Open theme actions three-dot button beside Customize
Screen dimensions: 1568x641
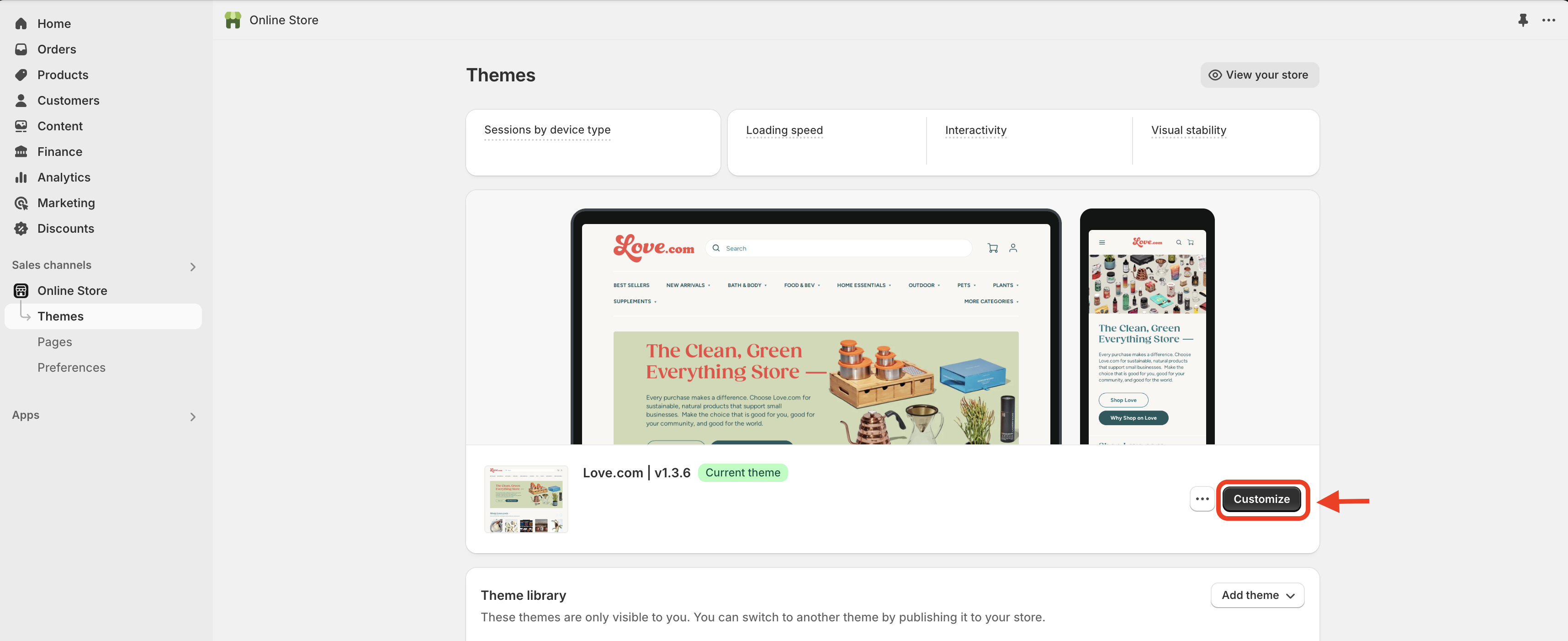pos(1202,499)
